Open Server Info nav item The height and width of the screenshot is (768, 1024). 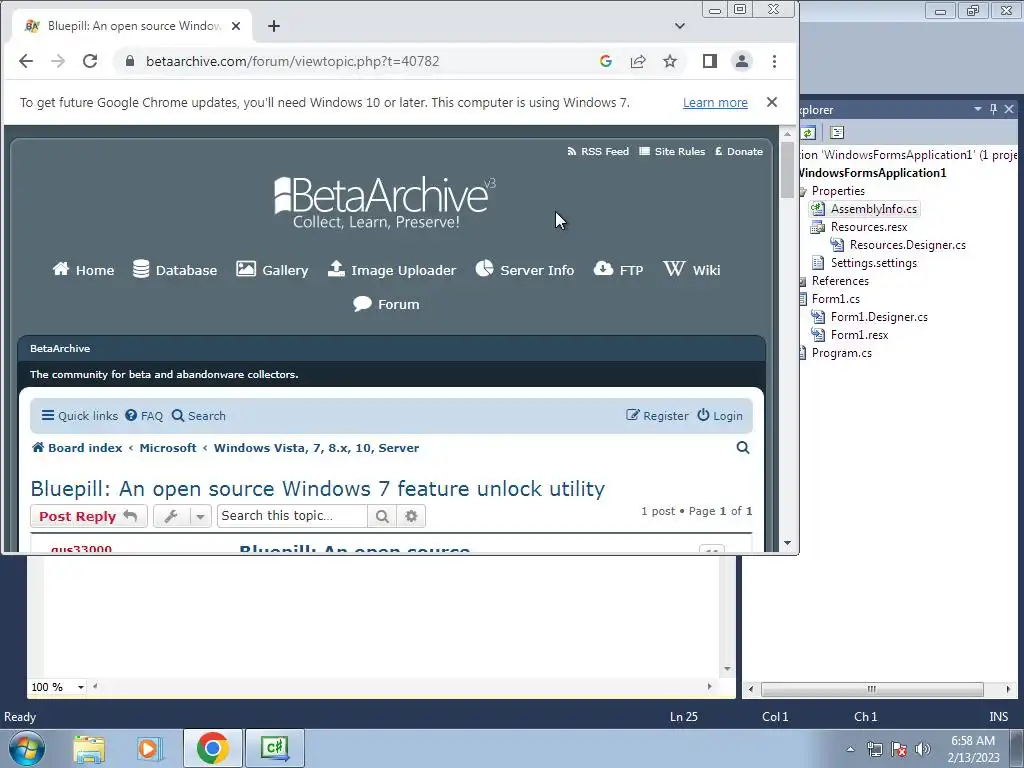524,270
